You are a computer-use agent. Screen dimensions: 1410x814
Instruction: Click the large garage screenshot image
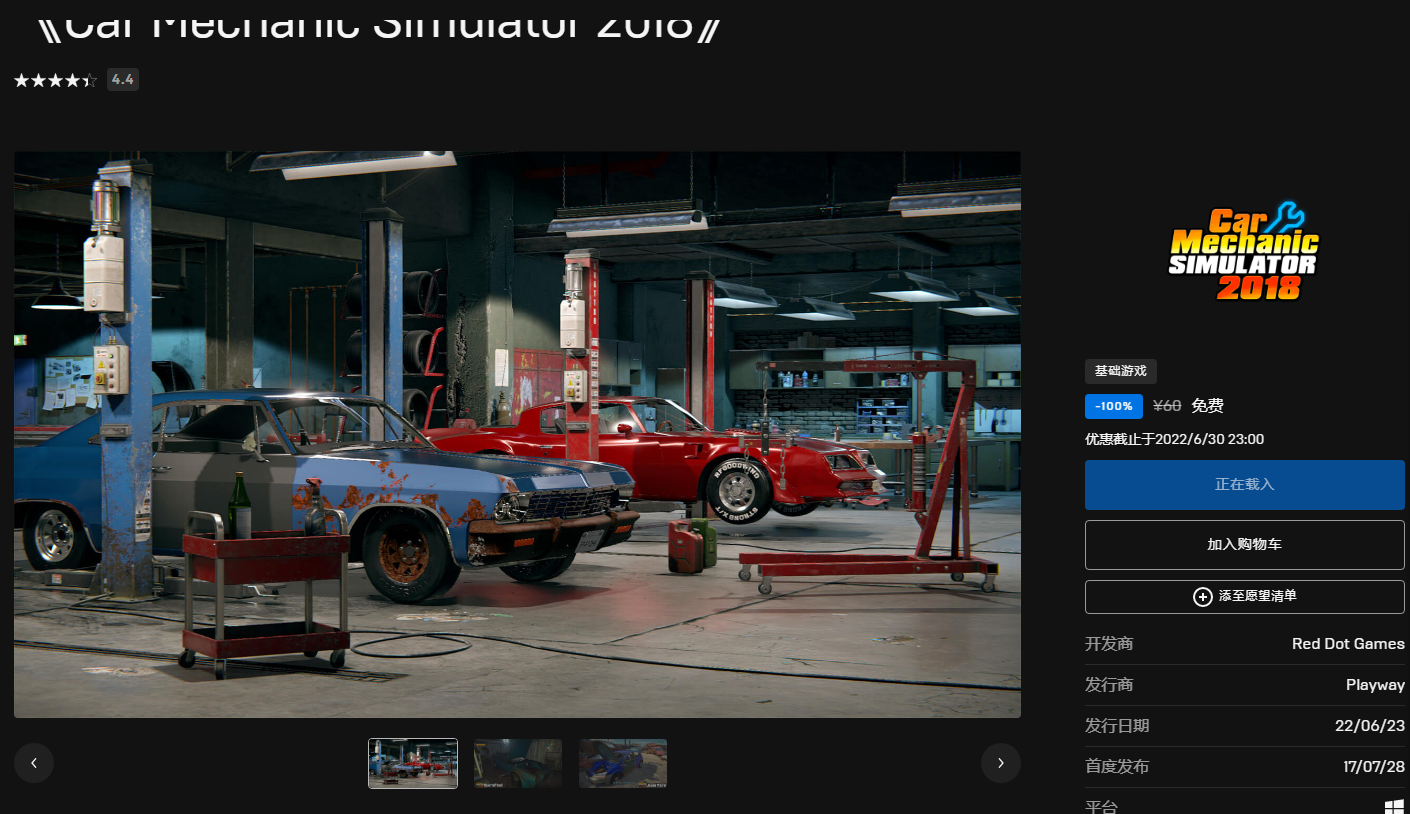[x=517, y=434]
